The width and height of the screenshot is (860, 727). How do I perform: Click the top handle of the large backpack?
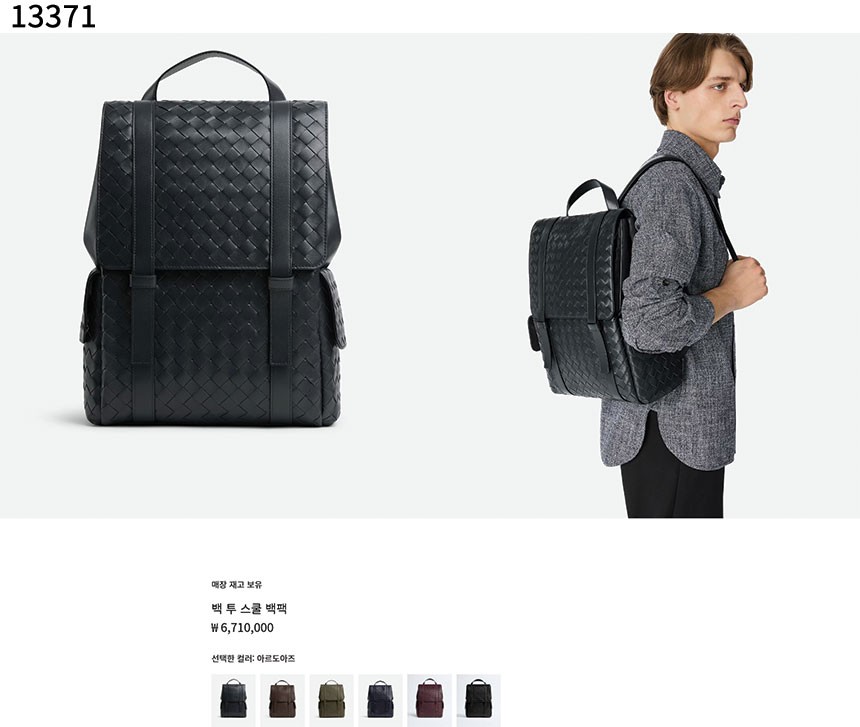point(213,75)
